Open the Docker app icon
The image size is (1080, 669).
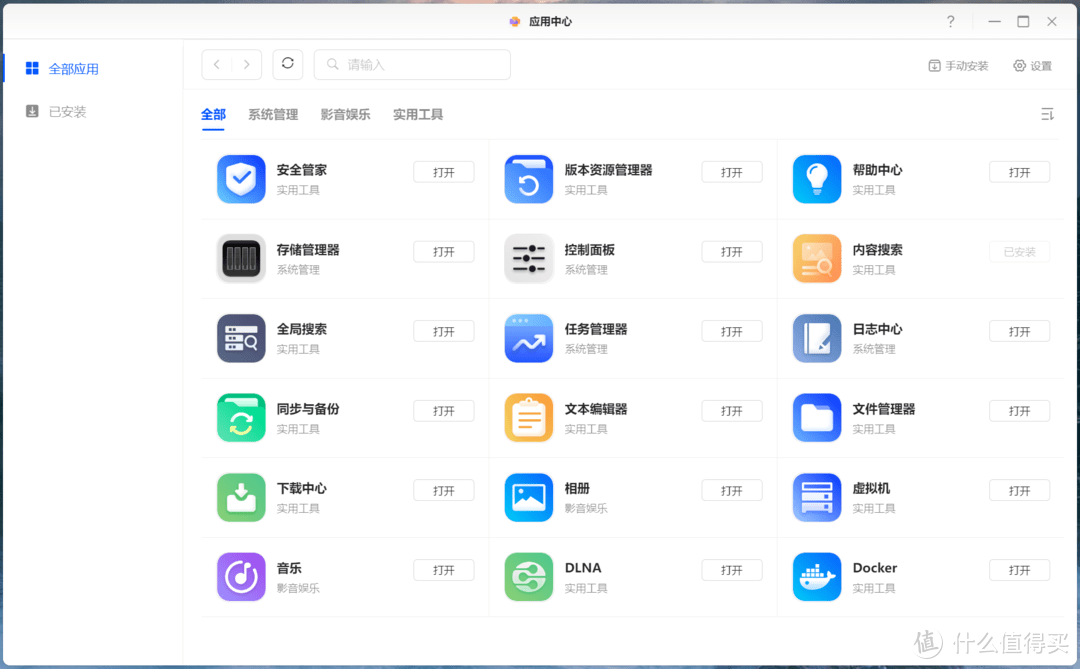[x=817, y=577]
